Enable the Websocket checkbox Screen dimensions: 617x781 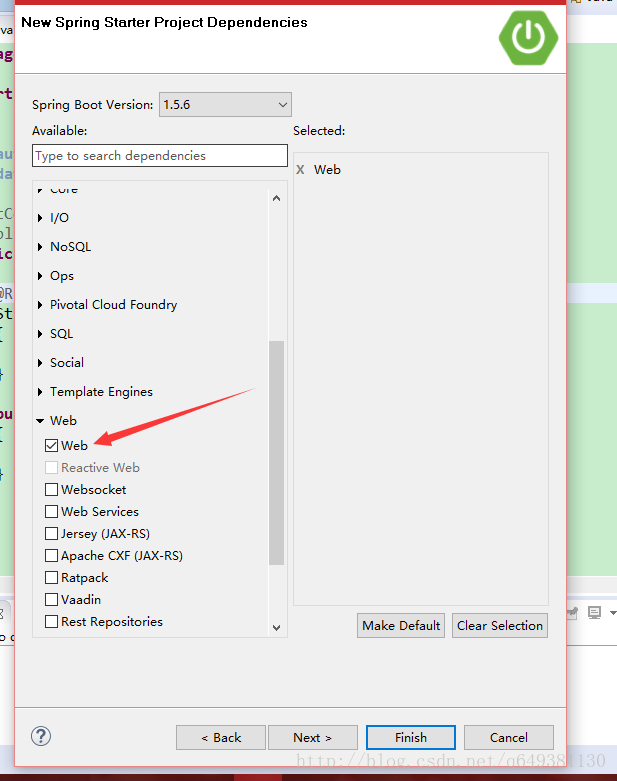point(51,490)
